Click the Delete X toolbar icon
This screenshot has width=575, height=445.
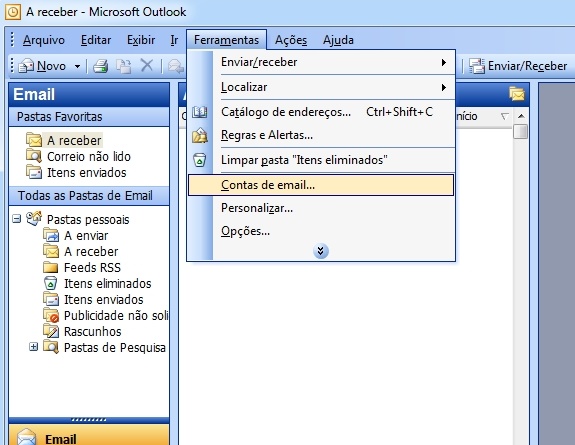click(147, 66)
